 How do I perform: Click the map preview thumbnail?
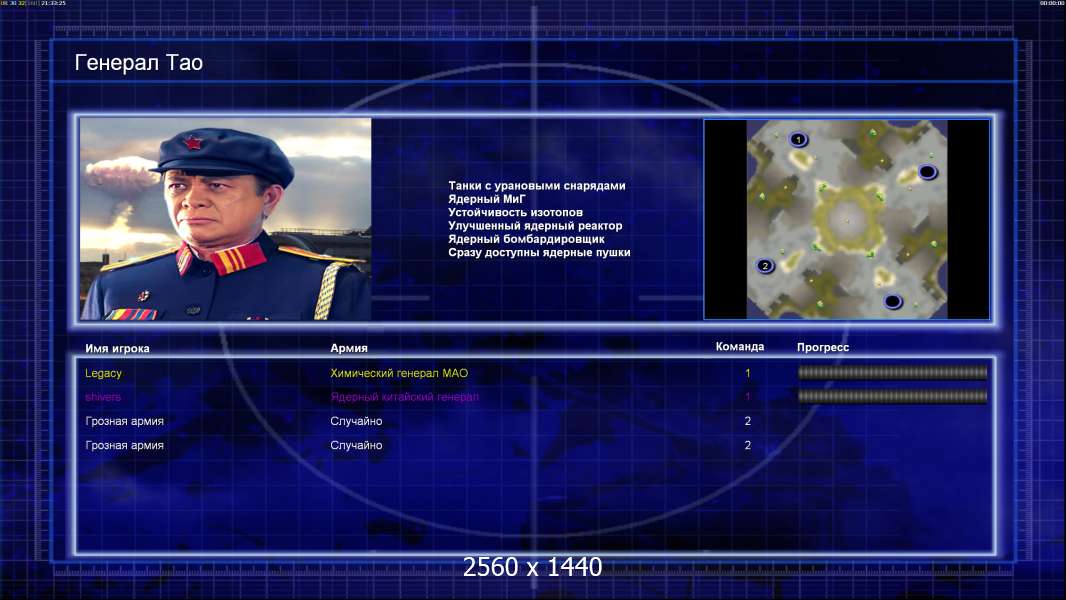point(846,219)
